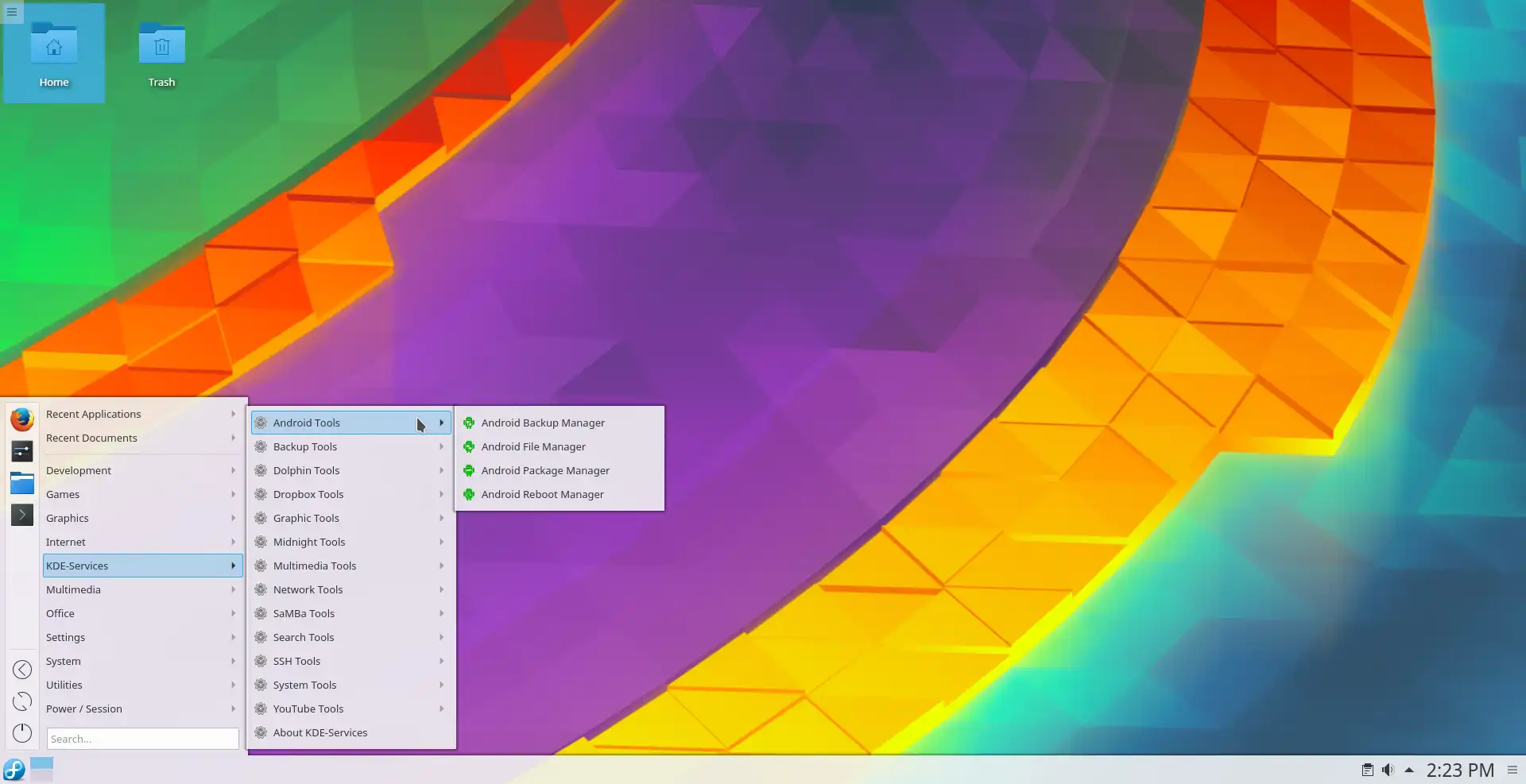Viewport: 1526px width, 784px height.
Task: Open the Multimedia category
Action: click(142, 589)
